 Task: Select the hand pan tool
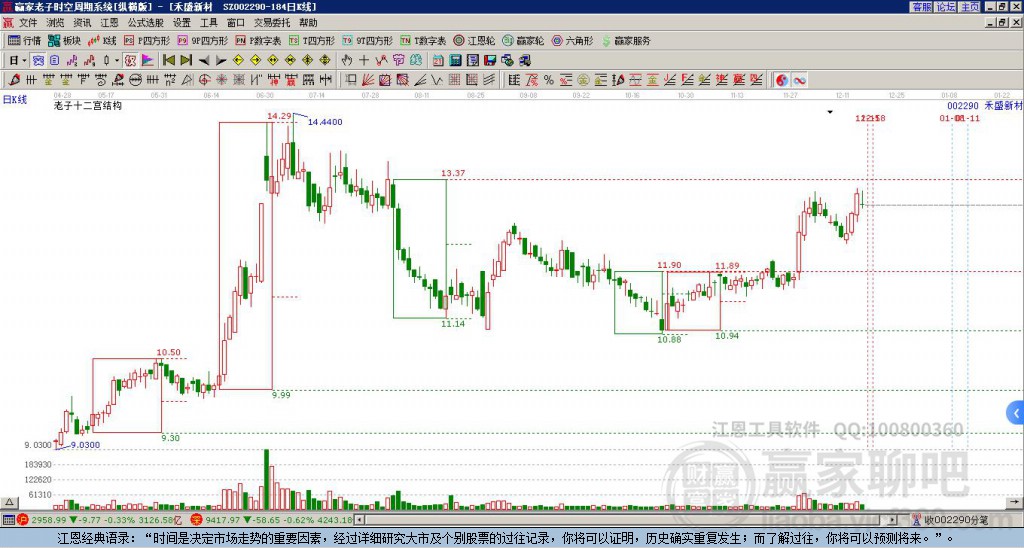point(347,61)
